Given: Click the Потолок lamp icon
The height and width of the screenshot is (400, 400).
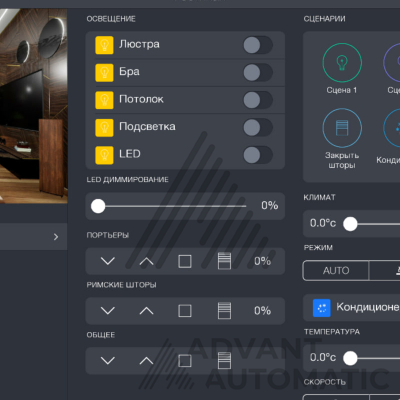Looking at the screenshot, I should pos(104,100).
